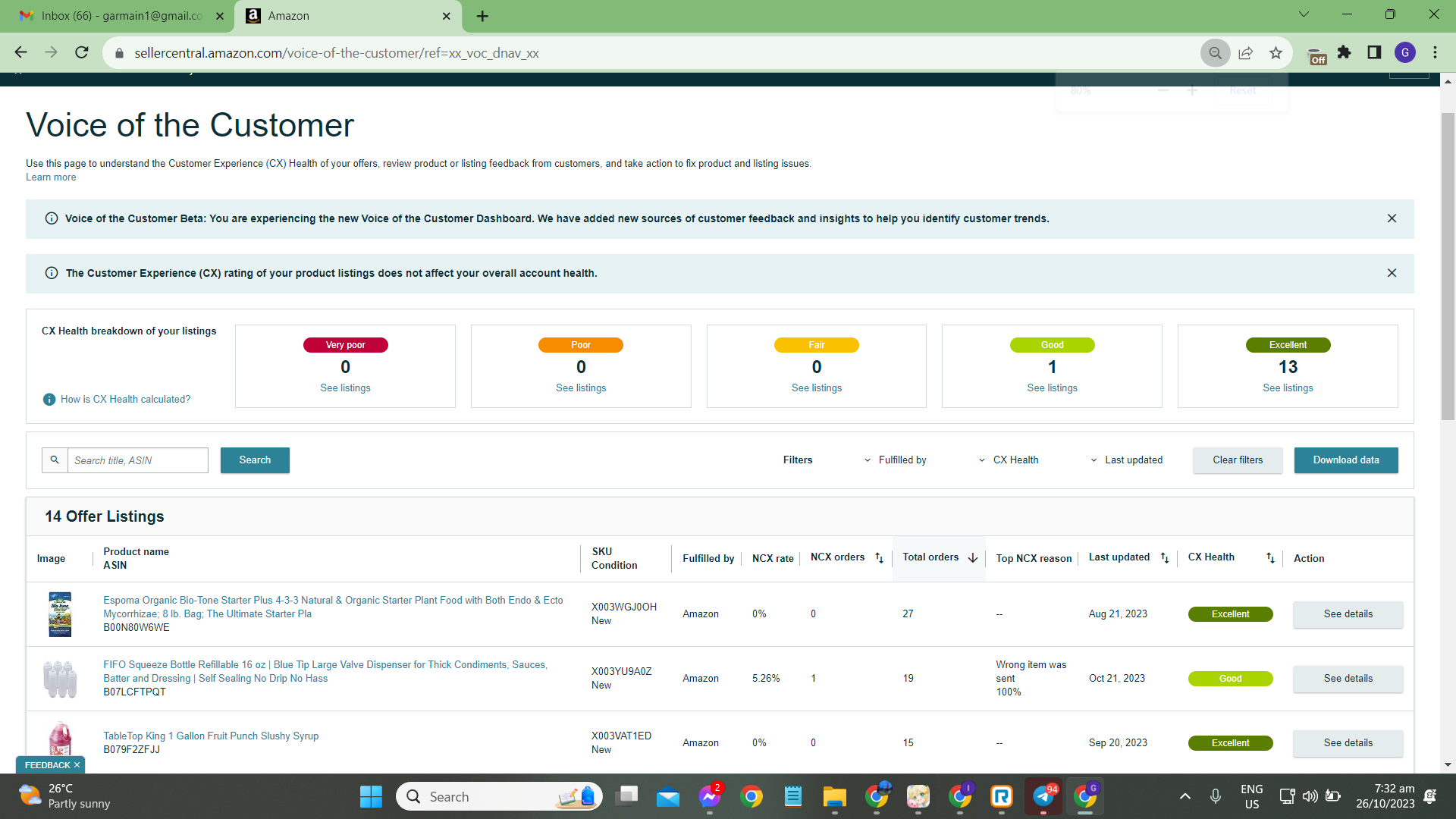Click the Search title, ASIN field
The height and width of the screenshot is (819, 1456).
138,460
